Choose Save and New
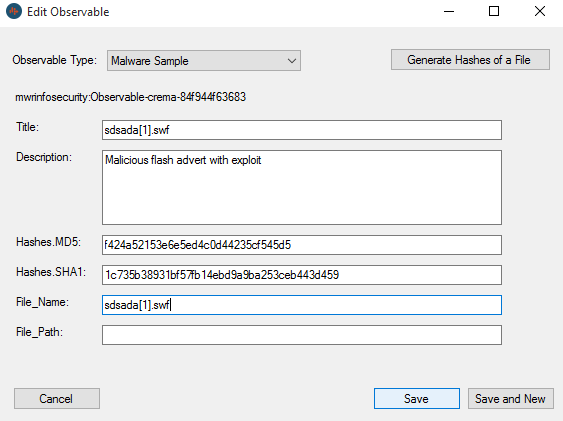Image resolution: width=563 pixels, height=421 pixels. 511,398
